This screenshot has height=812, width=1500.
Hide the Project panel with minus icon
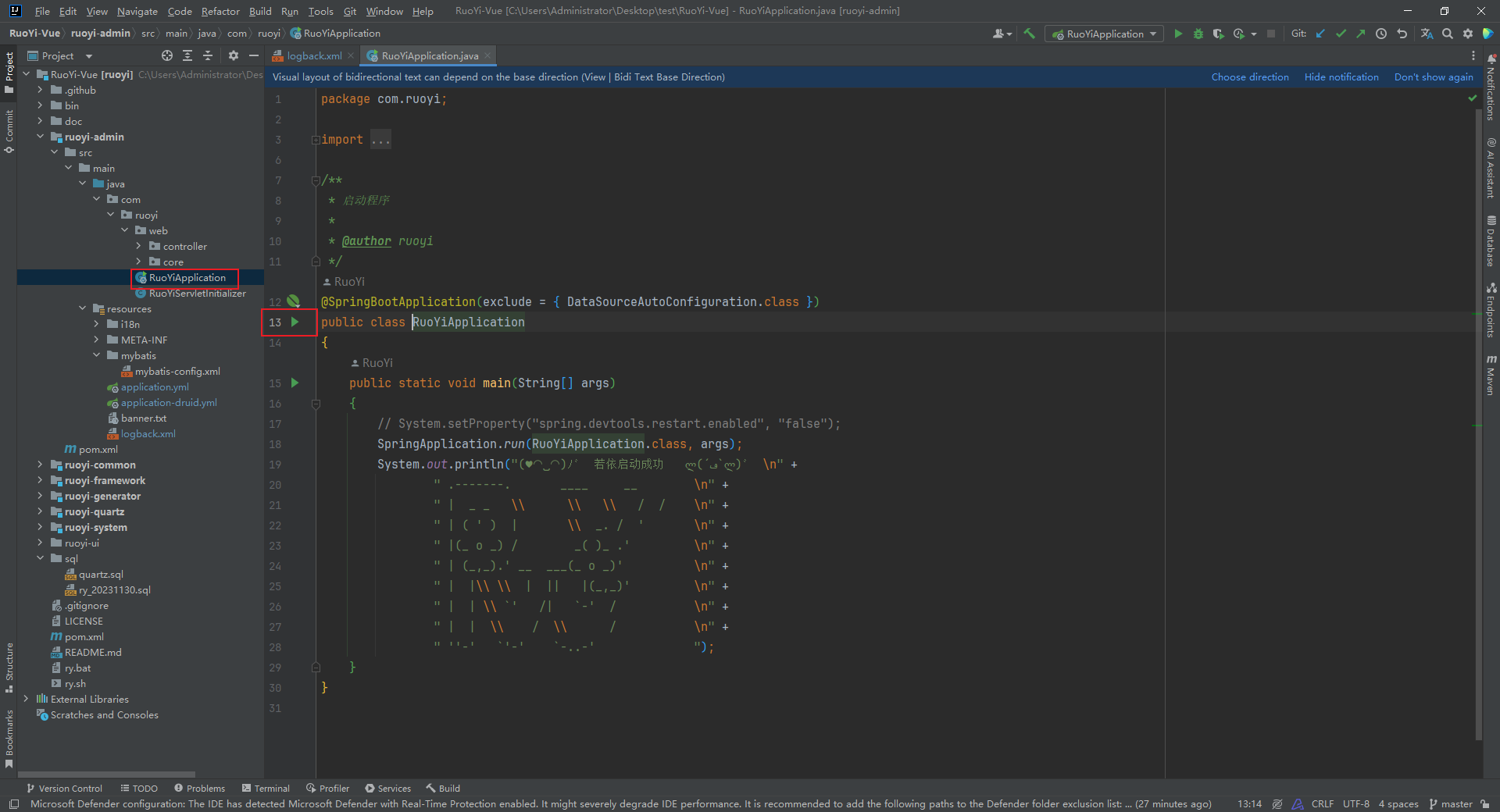click(x=254, y=55)
